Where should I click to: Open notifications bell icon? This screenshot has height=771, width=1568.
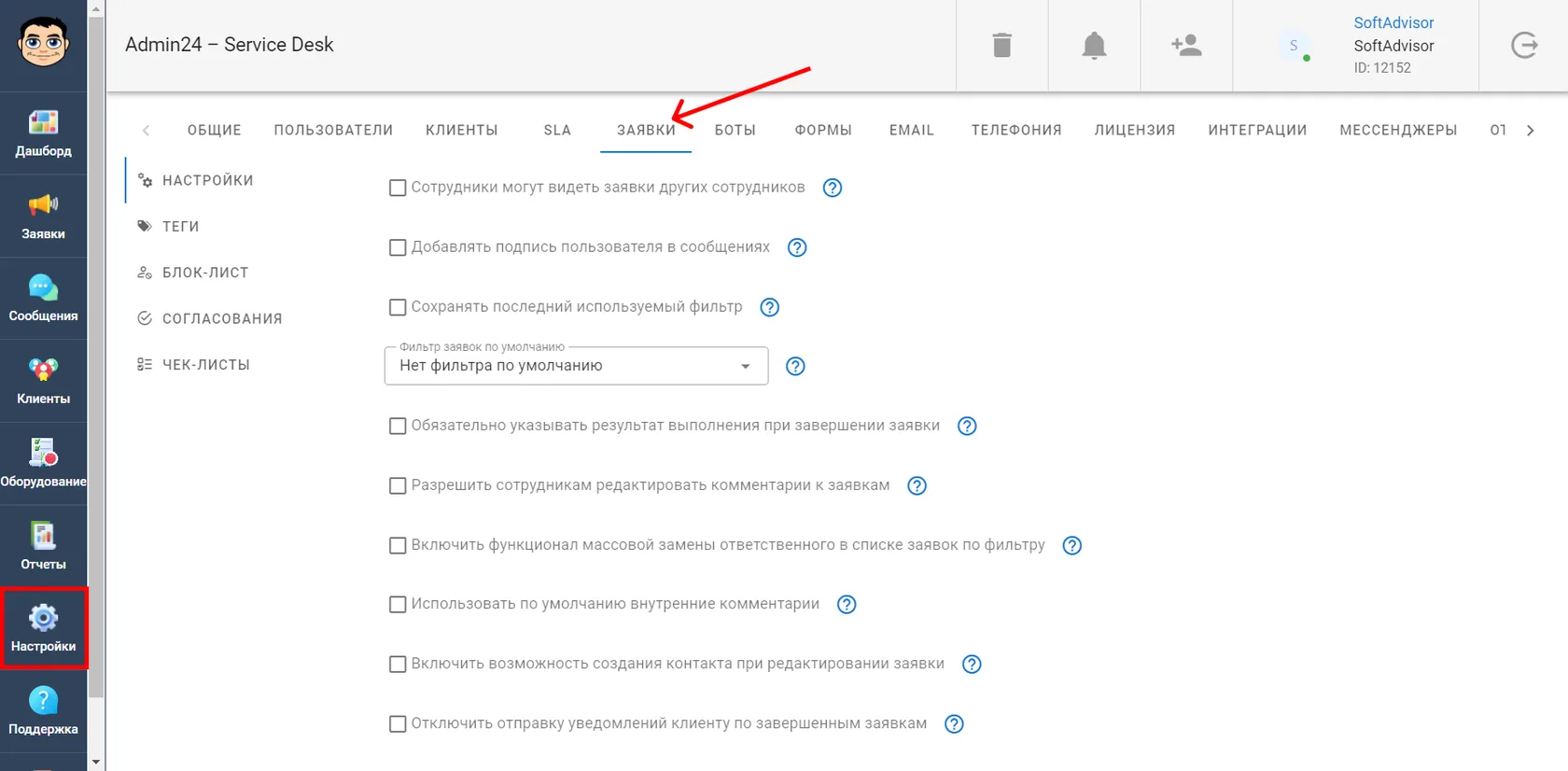pos(1094,45)
